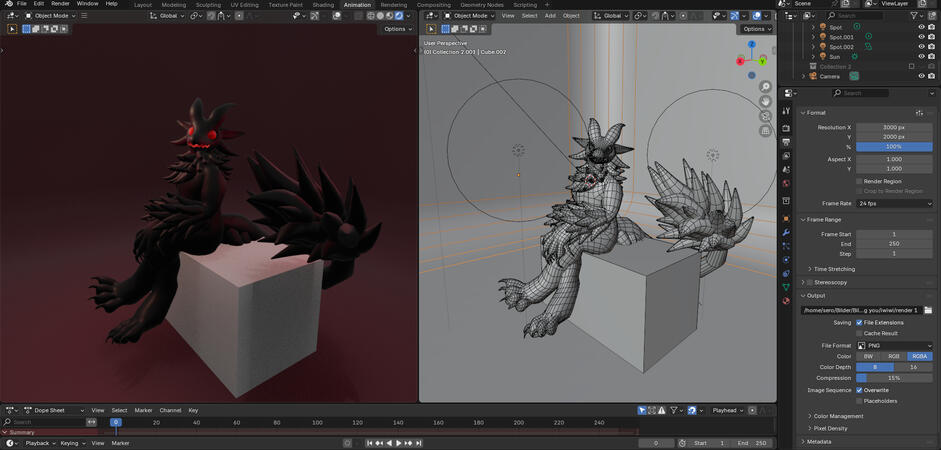This screenshot has width=941, height=450.
Task: Hide the Sun light with its eye icon
Action: coord(921,57)
